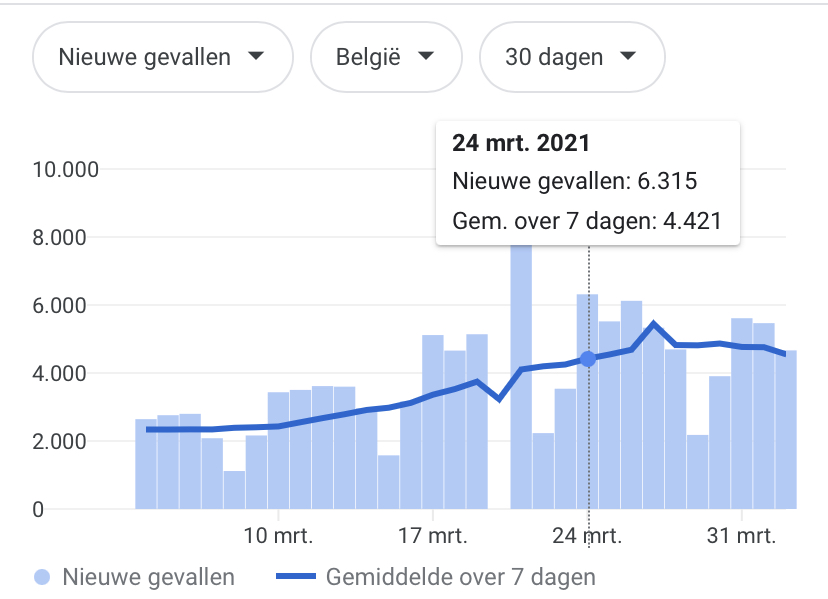Click the 10.000 y-axis label
This screenshot has height=599, width=828.
[x=65, y=169]
